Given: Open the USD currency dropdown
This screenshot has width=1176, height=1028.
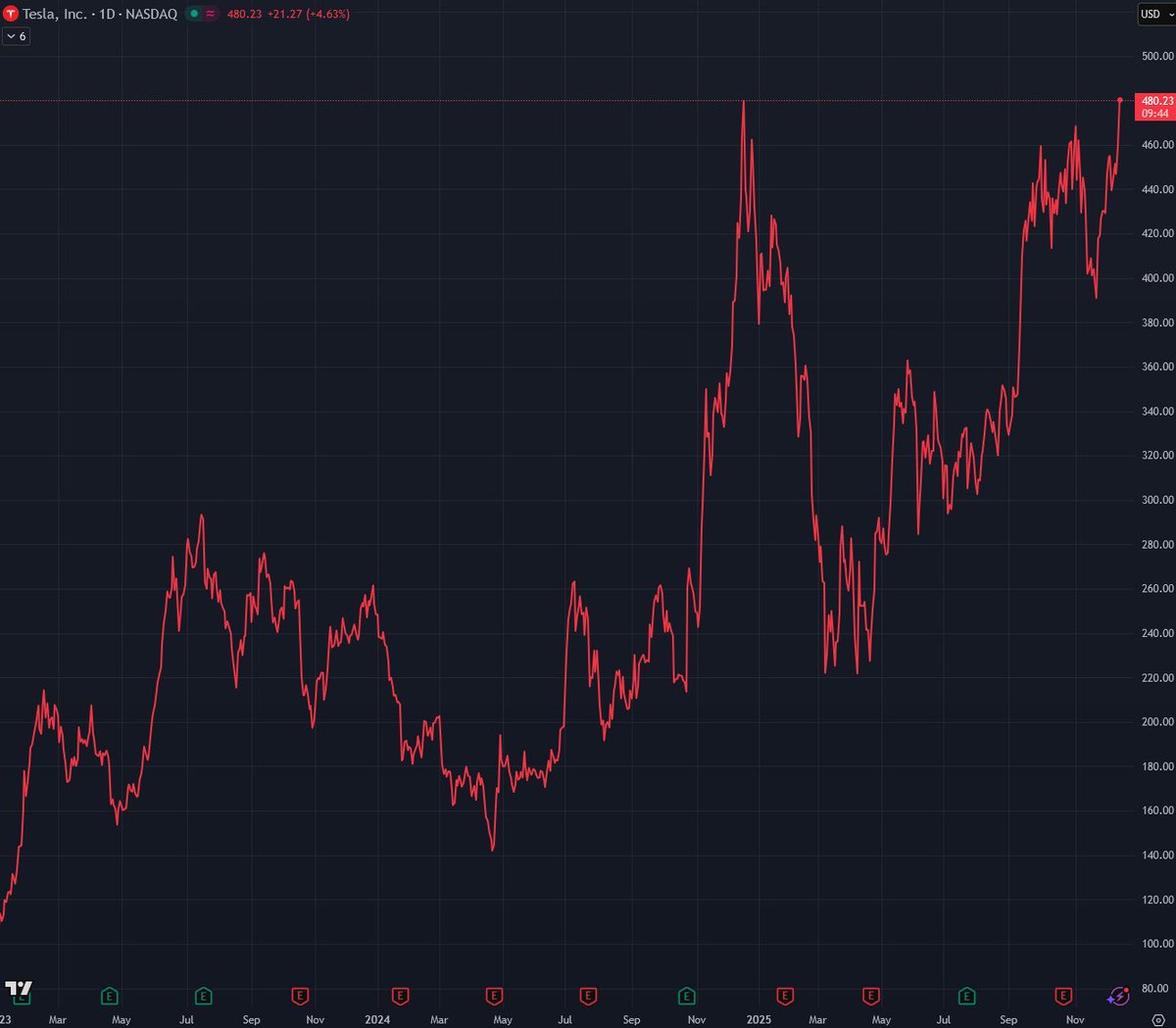Looking at the screenshot, I should coord(1156,14).
